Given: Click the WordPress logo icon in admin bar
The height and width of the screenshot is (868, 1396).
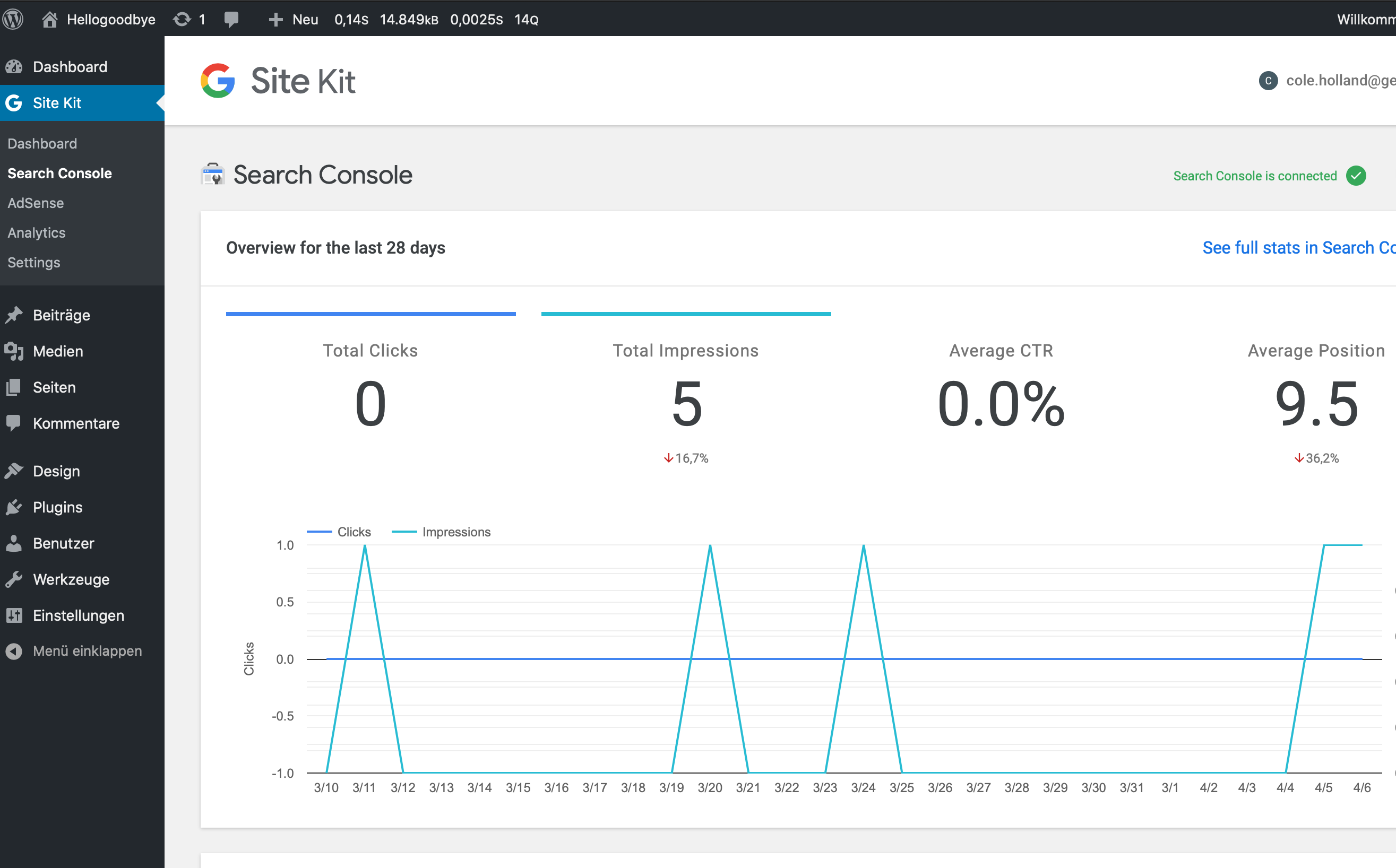Looking at the screenshot, I should 13,19.
